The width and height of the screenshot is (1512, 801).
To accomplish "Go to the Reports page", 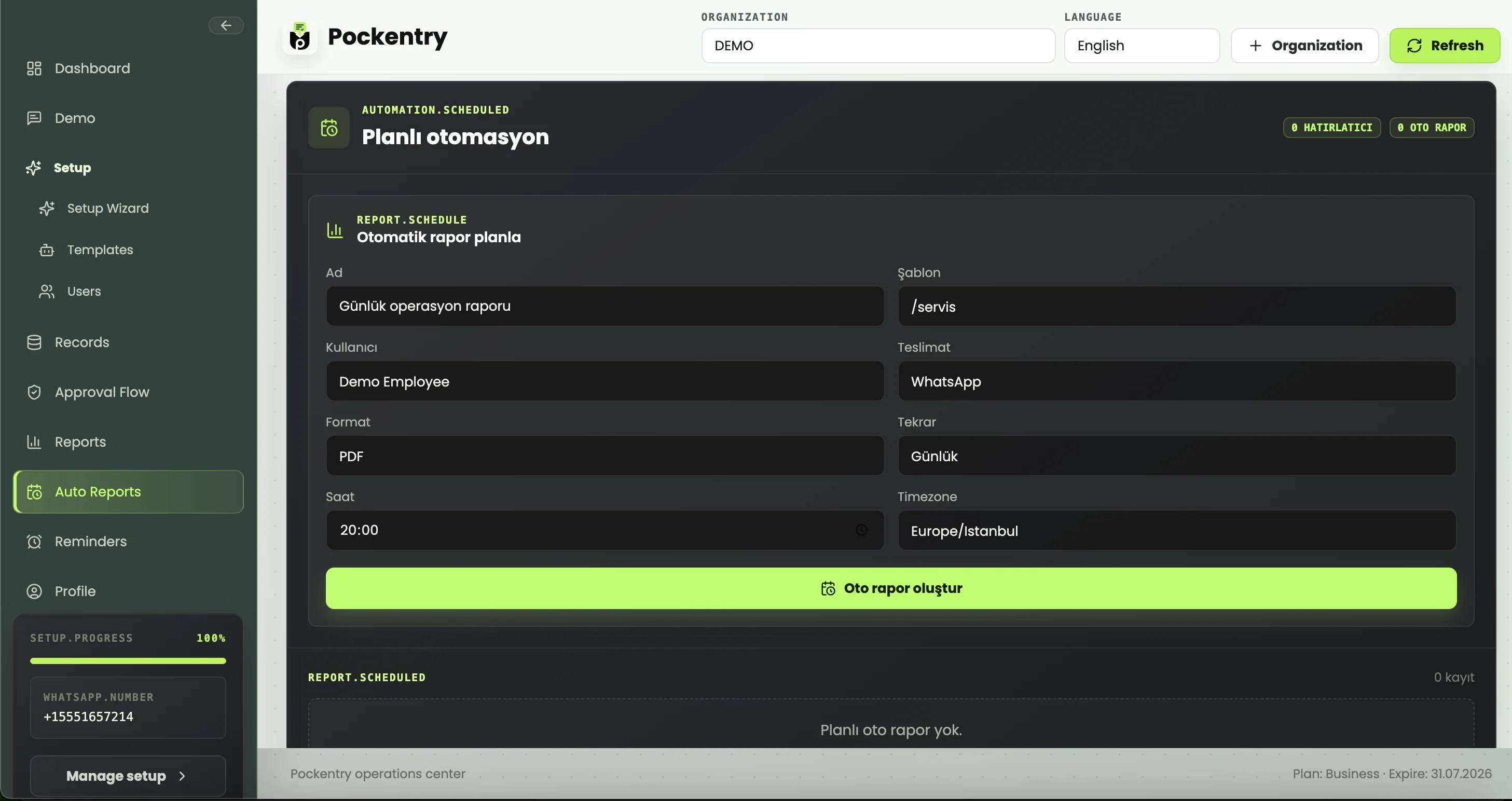I will point(129,442).
